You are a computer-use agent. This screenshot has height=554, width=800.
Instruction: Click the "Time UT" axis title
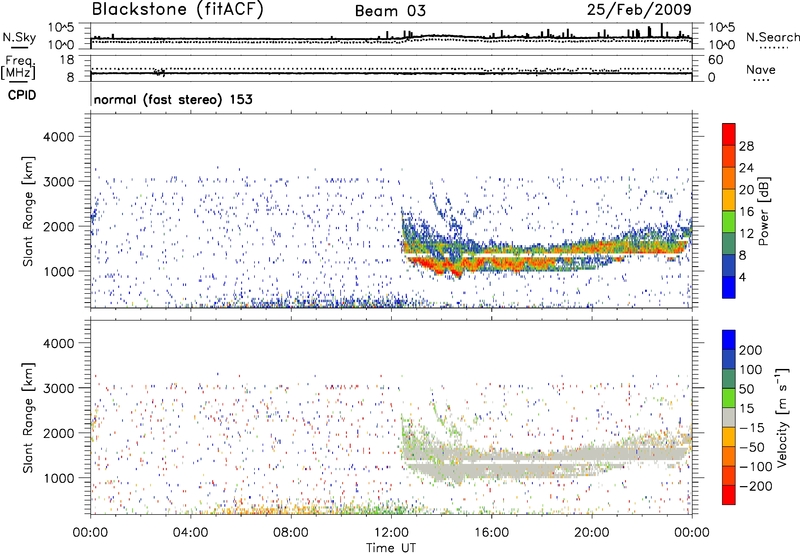point(391,547)
